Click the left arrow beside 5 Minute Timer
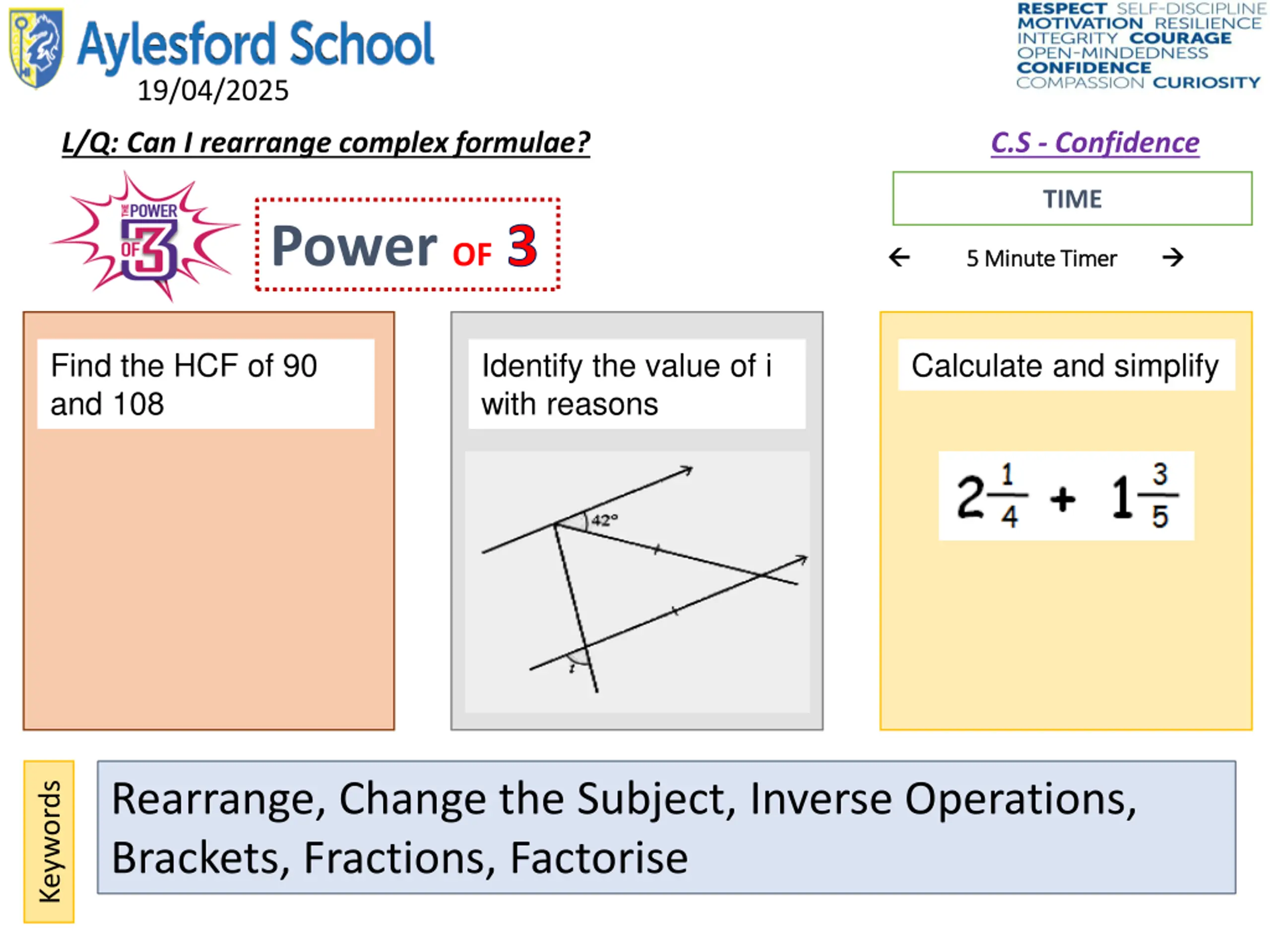This screenshot has height=952, width=1270. (x=899, y=257)
